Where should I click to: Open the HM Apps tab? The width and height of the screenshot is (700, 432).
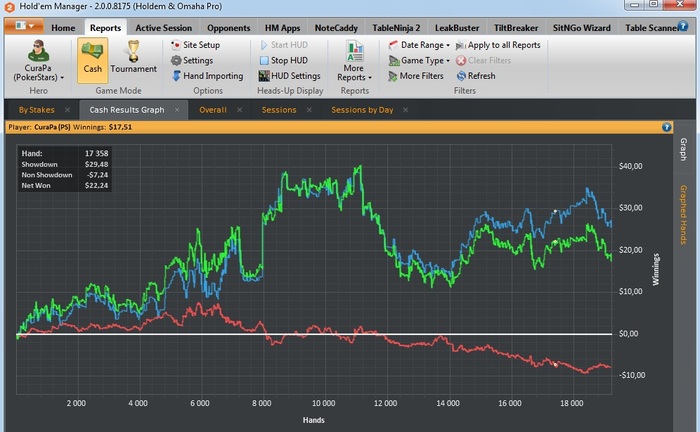[282, 28]
